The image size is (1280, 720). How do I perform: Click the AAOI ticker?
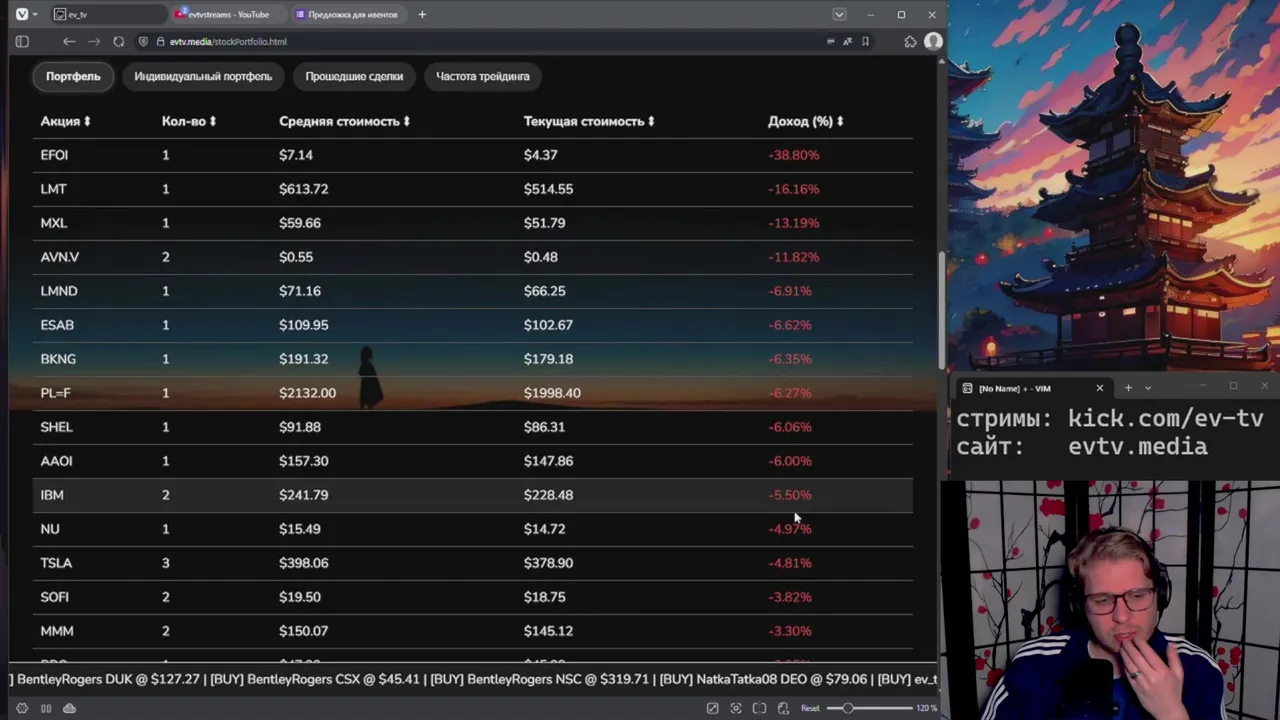pyautogui.click(x=56, y=461)
